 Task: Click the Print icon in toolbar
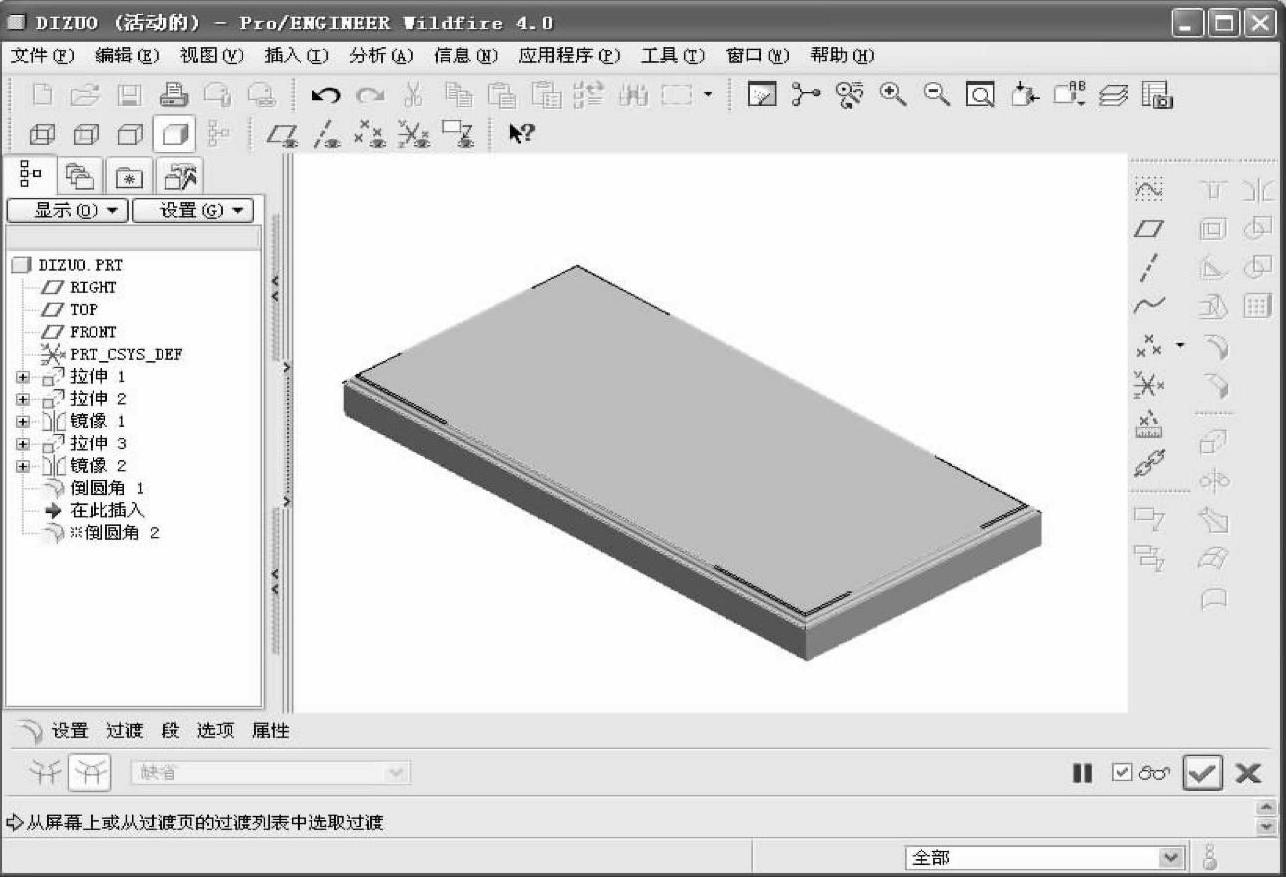[173, 95]
